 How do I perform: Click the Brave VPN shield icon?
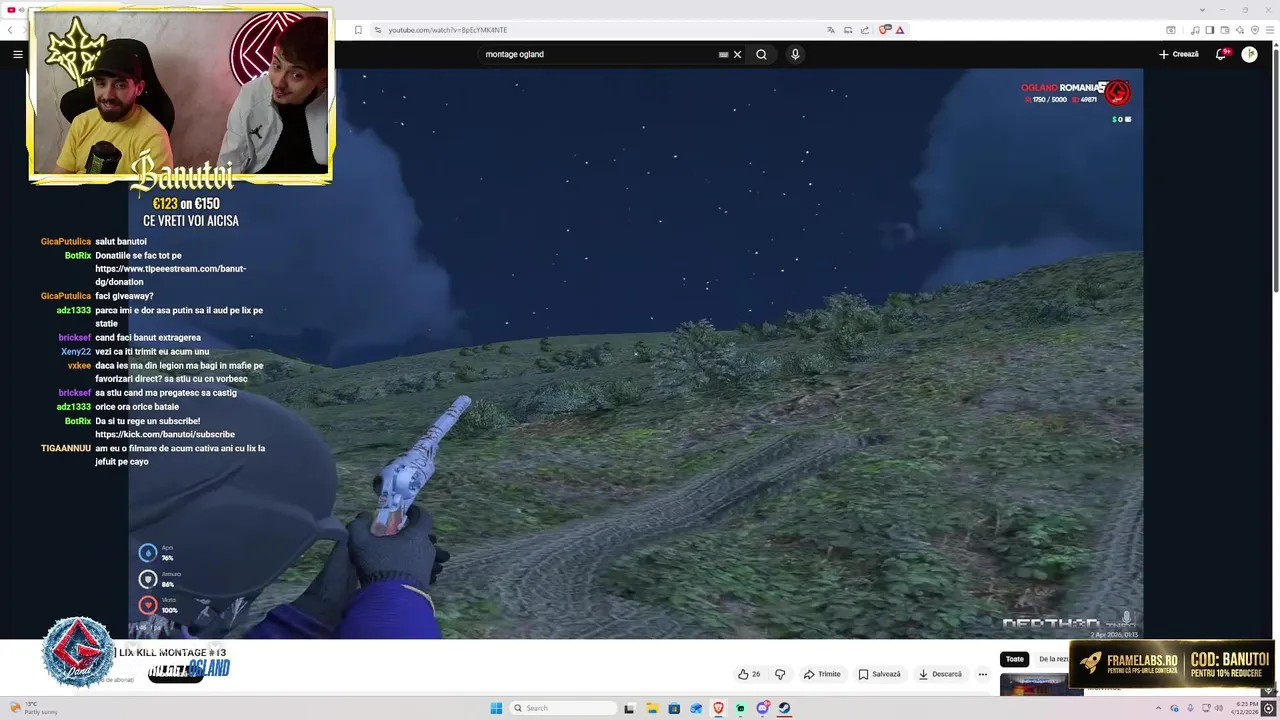coord(1254,30)
